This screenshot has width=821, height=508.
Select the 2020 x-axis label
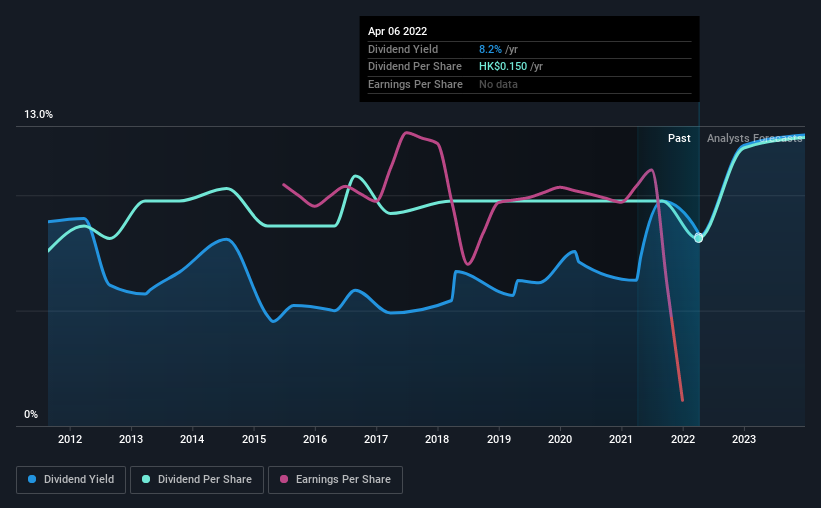point(560,439)
